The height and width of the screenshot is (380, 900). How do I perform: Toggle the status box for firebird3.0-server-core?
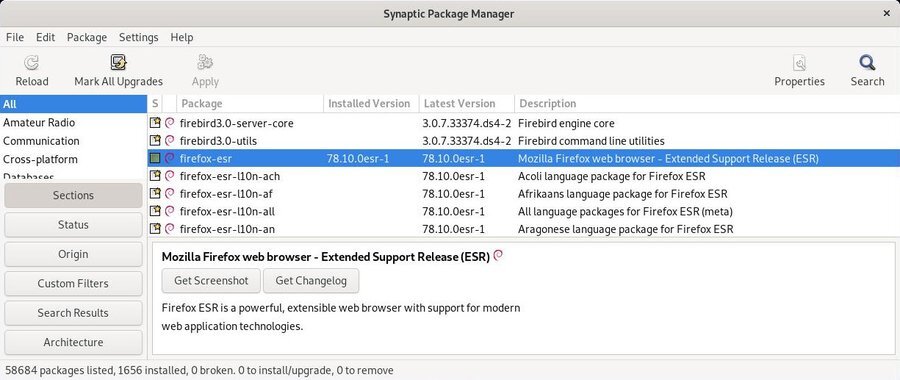(155, 123)
